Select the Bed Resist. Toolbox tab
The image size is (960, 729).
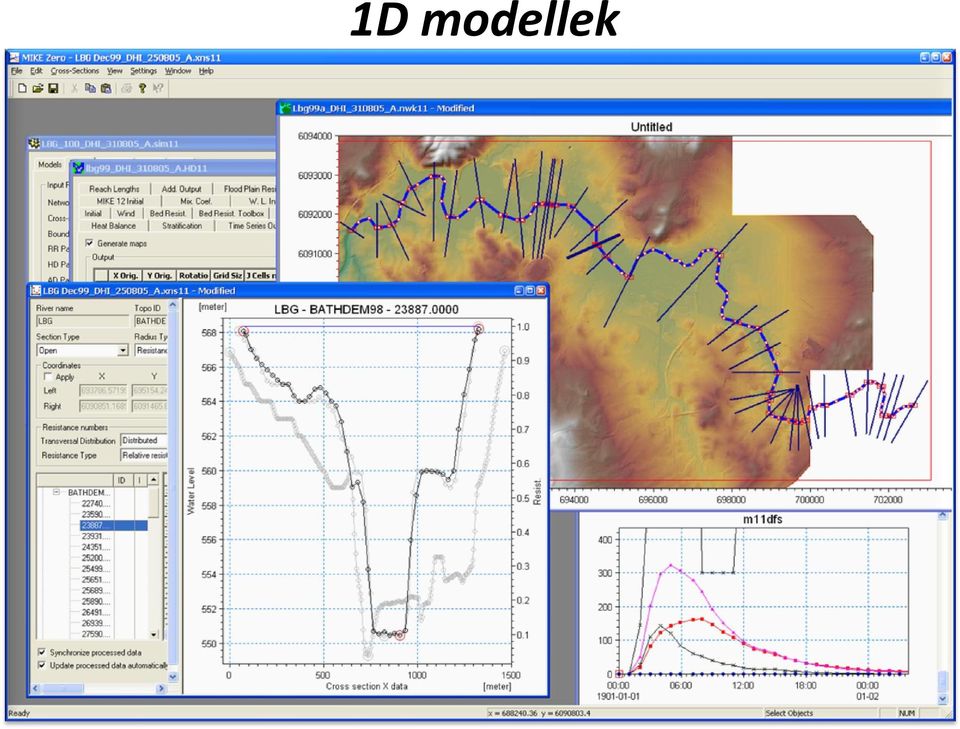point(231,214)
